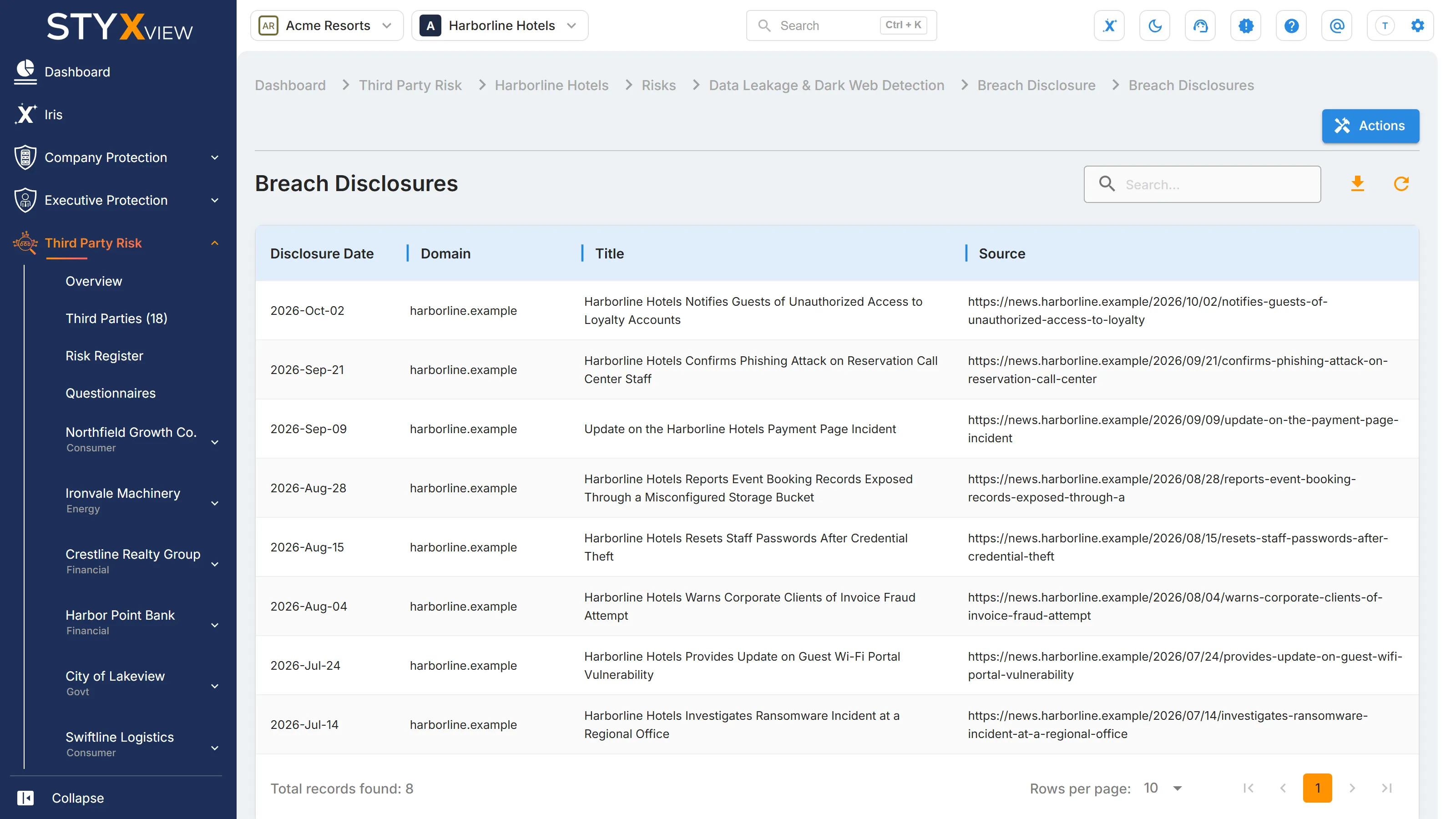Viewport: 1456px width, 819px height.
Task: Go to Data Leakage & Dark Web Detection breadcrumb
Action: coord(826,86)
